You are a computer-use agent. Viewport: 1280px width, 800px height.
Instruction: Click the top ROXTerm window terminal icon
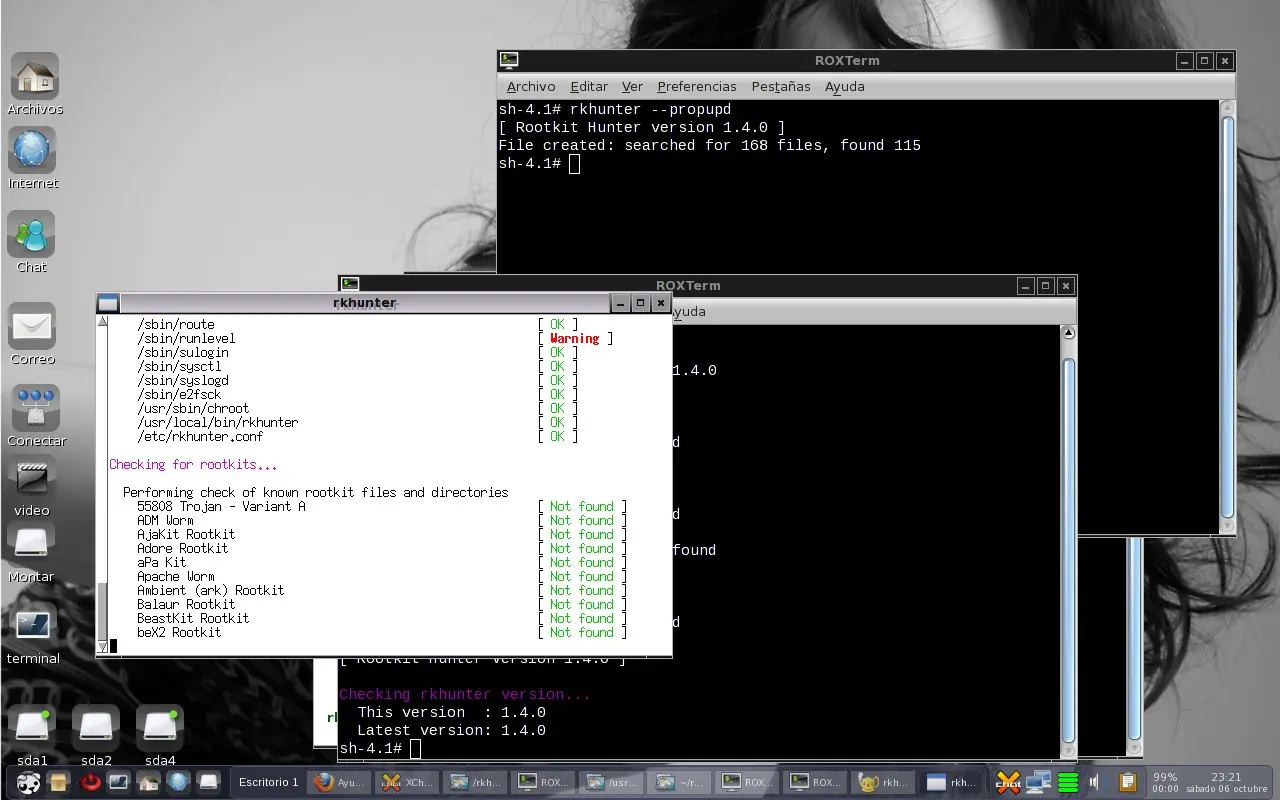(x=509, y=60)
